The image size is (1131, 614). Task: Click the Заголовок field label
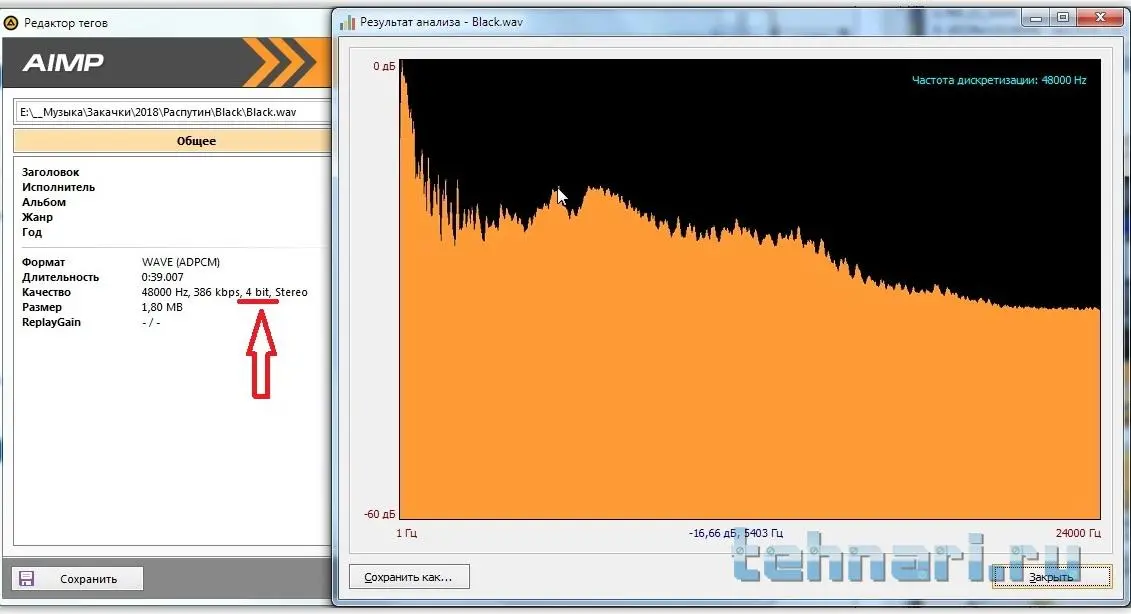pos(50,172)
